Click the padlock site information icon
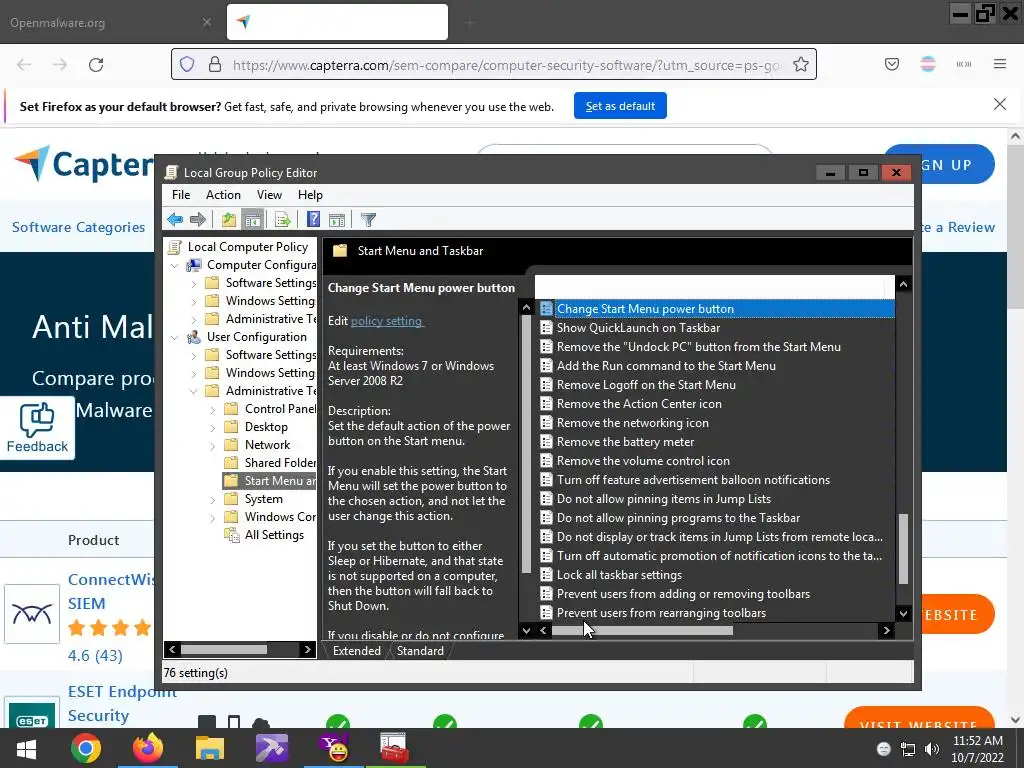This screenshot has width=1024, height=768. pos(214,64)
